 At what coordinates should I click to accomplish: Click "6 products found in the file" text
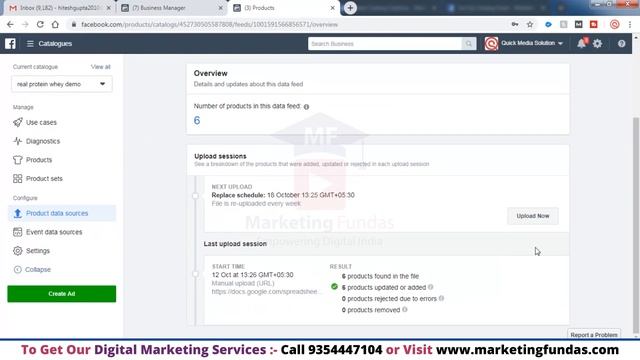tap(380, 276)
